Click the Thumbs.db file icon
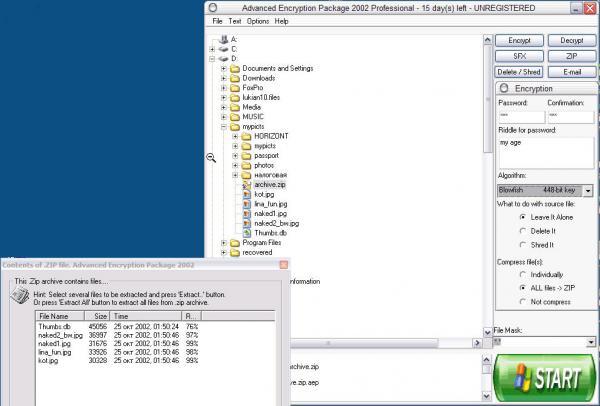 [247, 233]
